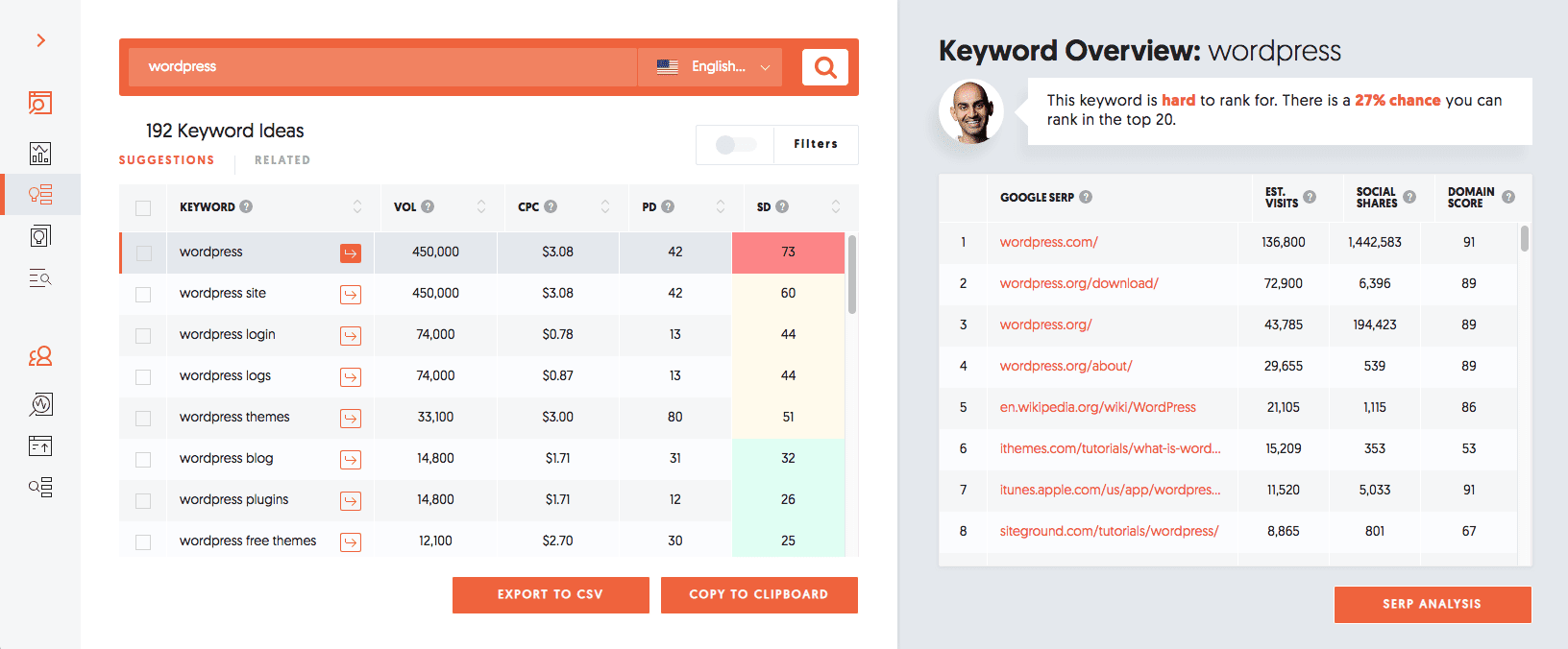Open the English language dropdown
This screenshot has height=649, width=1568.
[712, 67]
